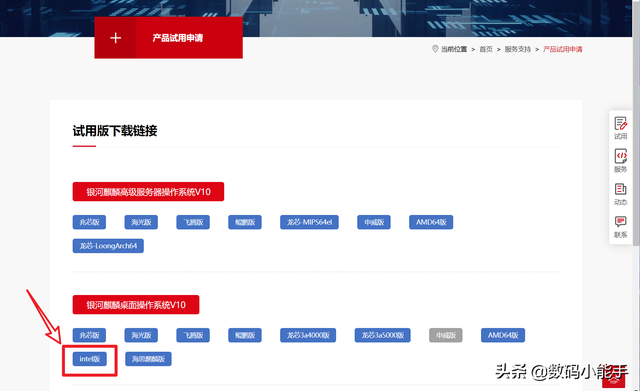This screenshot has width=640, height=391.
Task: Open the 服务 code icon in sidebar
Action: click(620, 156)
